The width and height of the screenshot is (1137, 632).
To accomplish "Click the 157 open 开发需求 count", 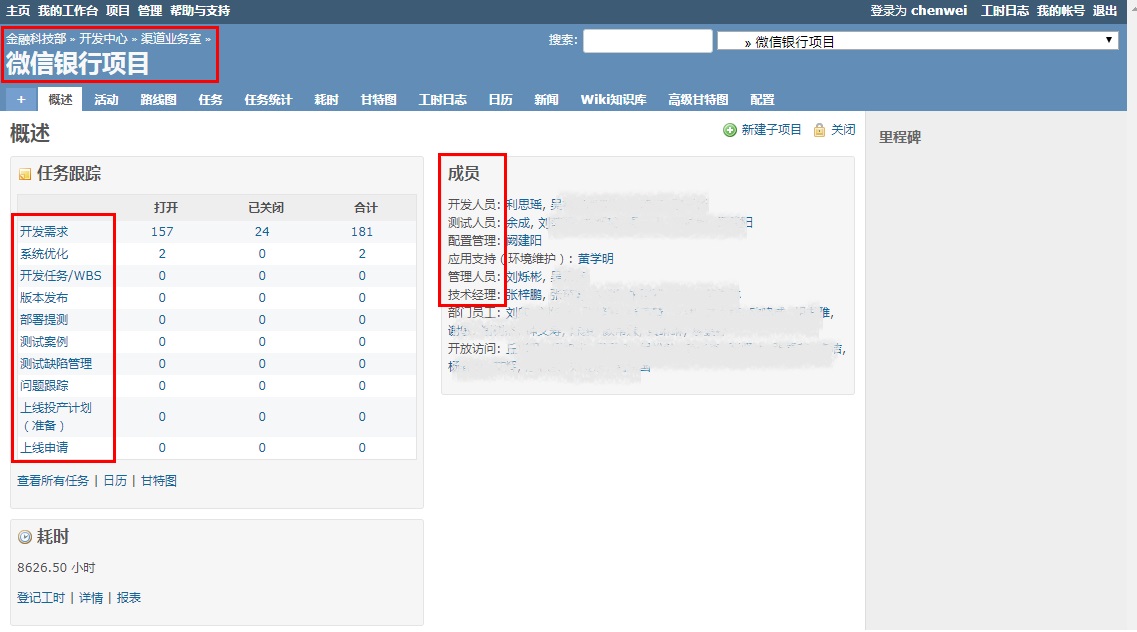I will click(162, 231).
